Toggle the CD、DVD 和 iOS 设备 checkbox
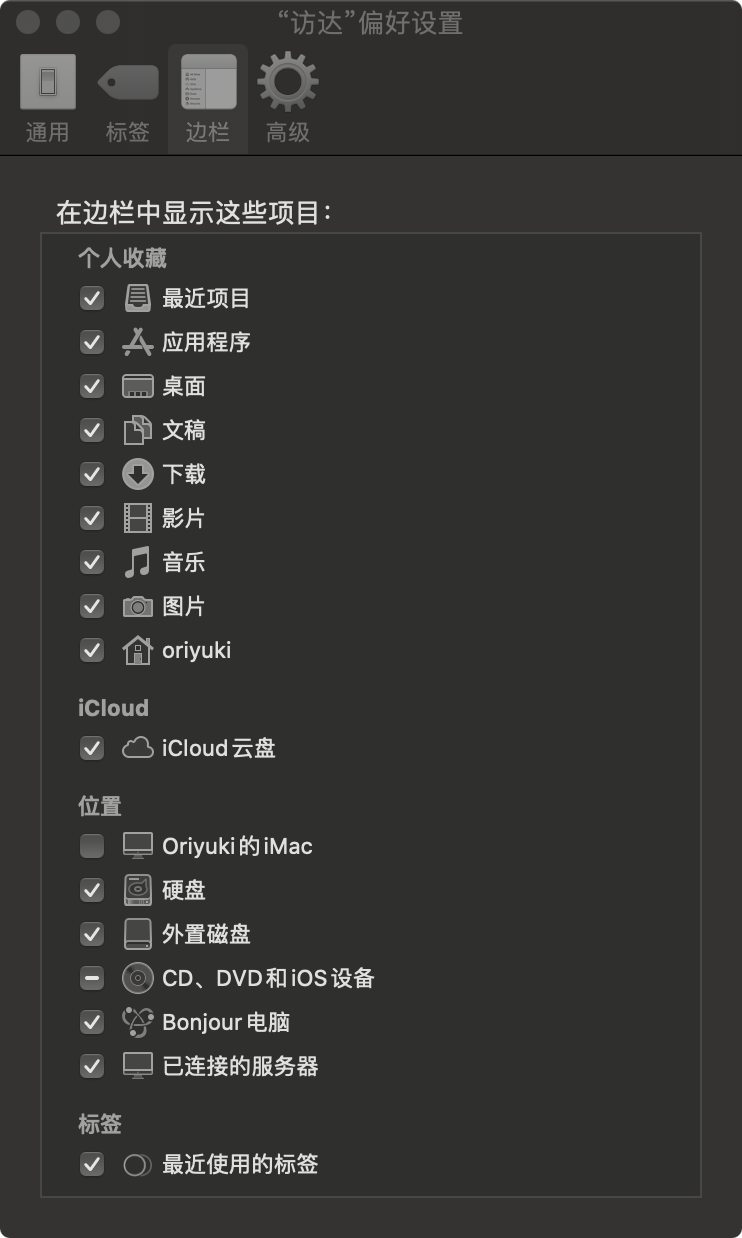This screenshot has width=742, height=1238. pyautogui.click(x=92, y=978)
